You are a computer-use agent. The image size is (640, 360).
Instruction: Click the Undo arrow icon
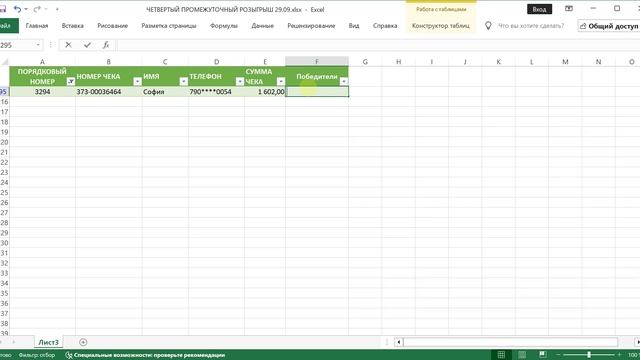pos(17,9)
